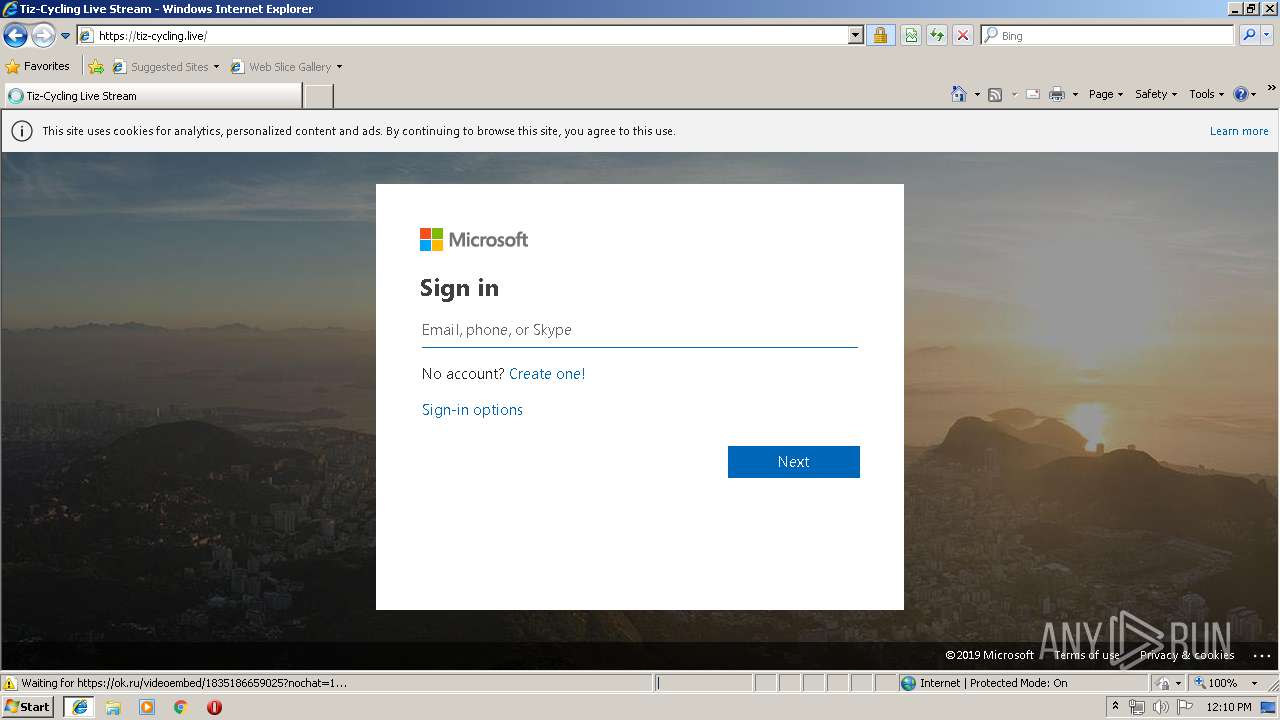Open the Print options dropdown arrow
1280x720 pixels.
coord(1075,94)
